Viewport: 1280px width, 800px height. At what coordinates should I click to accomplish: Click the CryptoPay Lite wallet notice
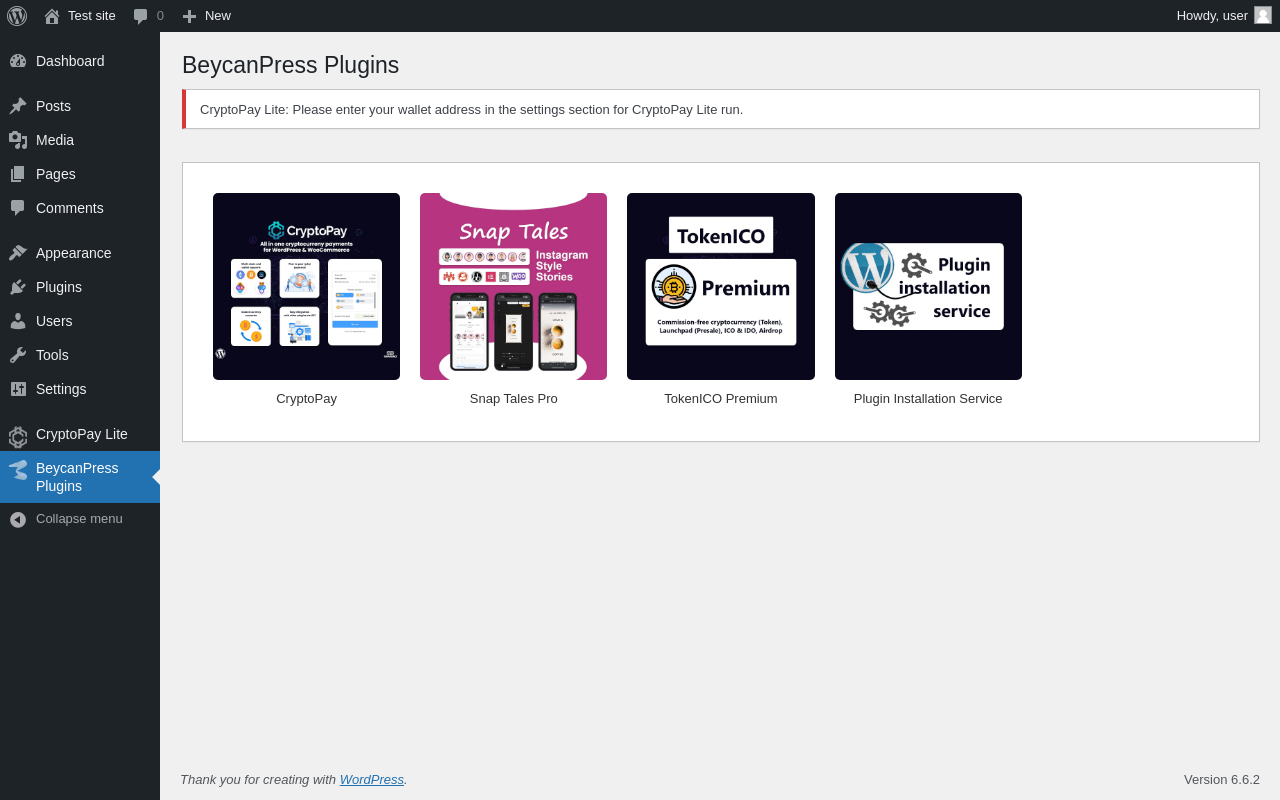click(721, 109)
